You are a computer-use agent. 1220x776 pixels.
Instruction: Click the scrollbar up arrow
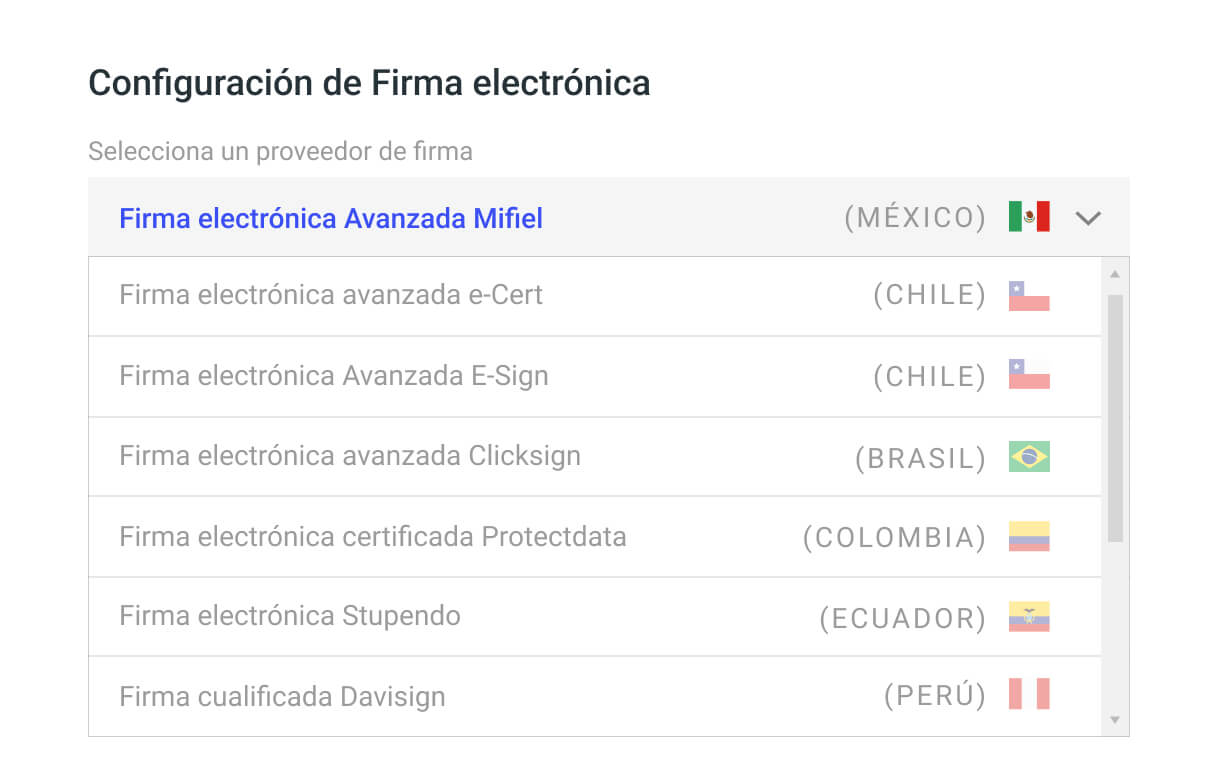pyautogui.click(x=1113, y=271)
